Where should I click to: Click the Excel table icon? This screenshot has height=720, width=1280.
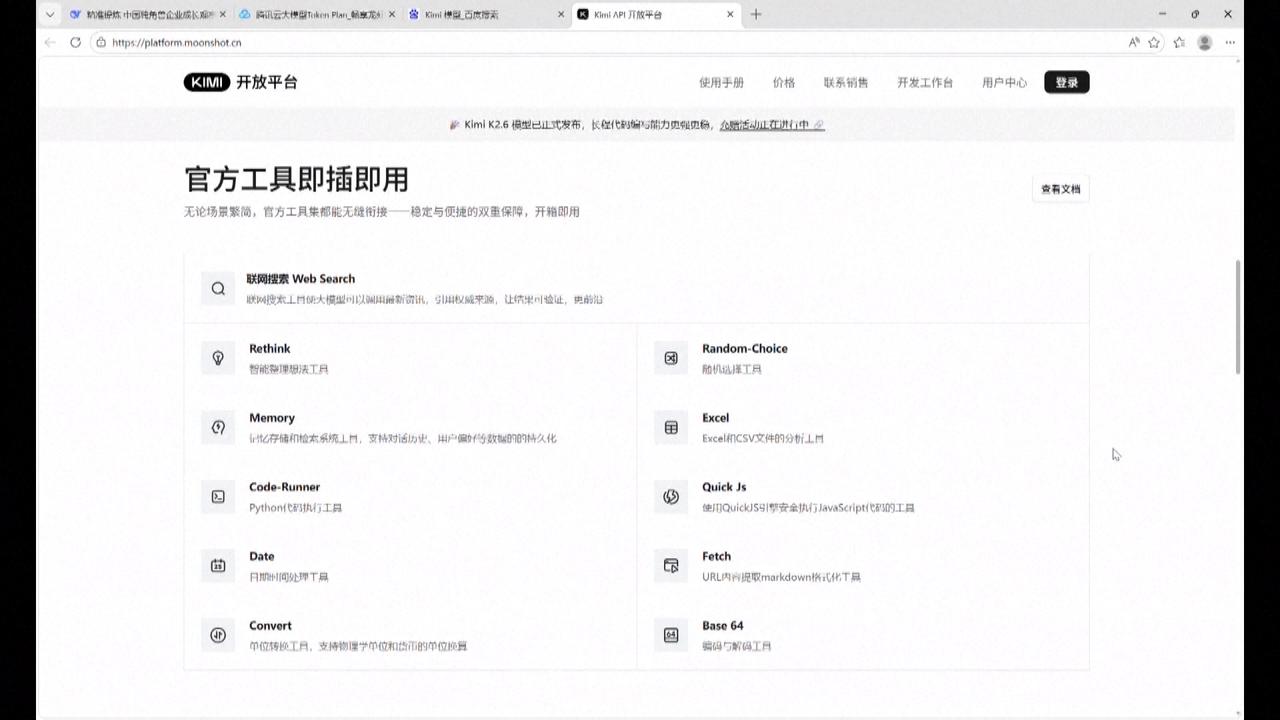671,427
